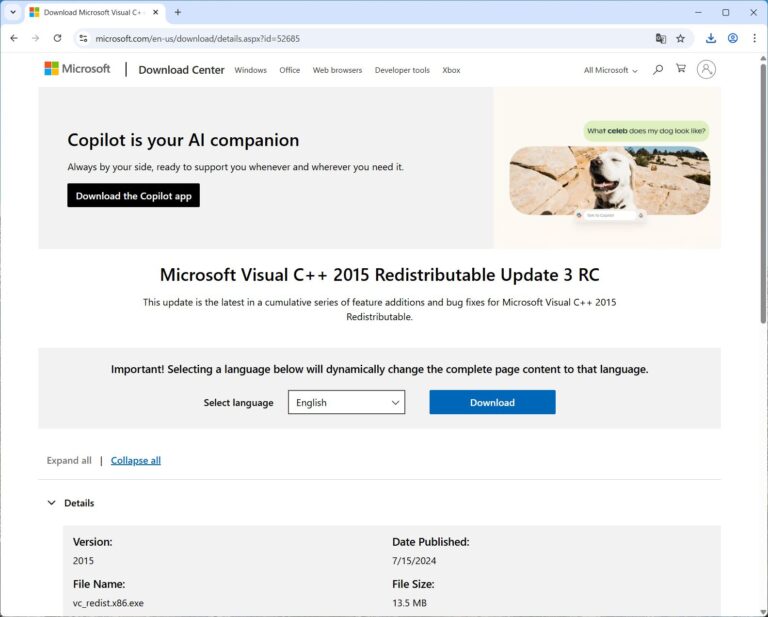Go to the Windows downloads category
This screenshot has width=768, height=617.
(250, 70)
